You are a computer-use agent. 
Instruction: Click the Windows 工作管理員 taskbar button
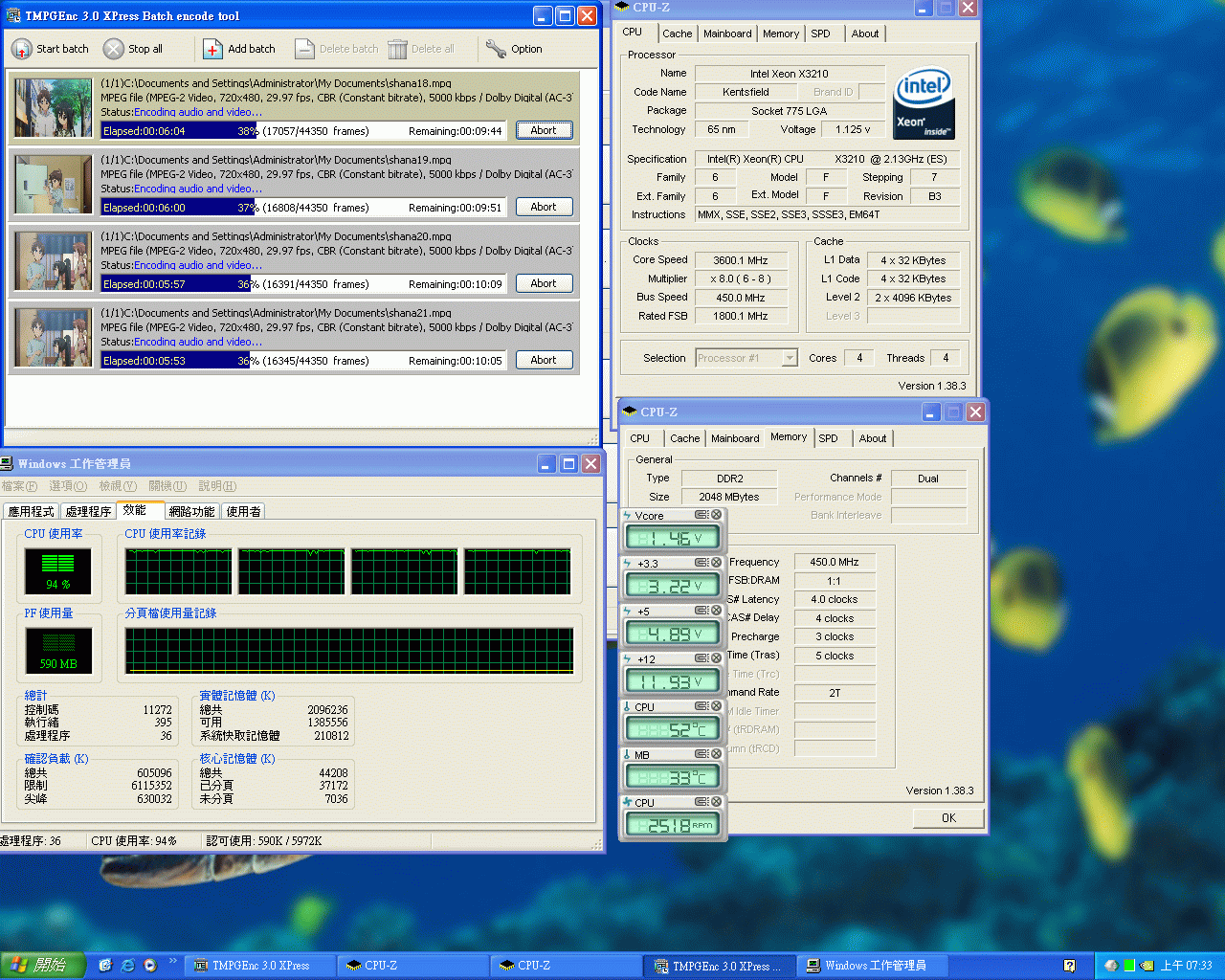pyautogui.click(x=873, y=966)
